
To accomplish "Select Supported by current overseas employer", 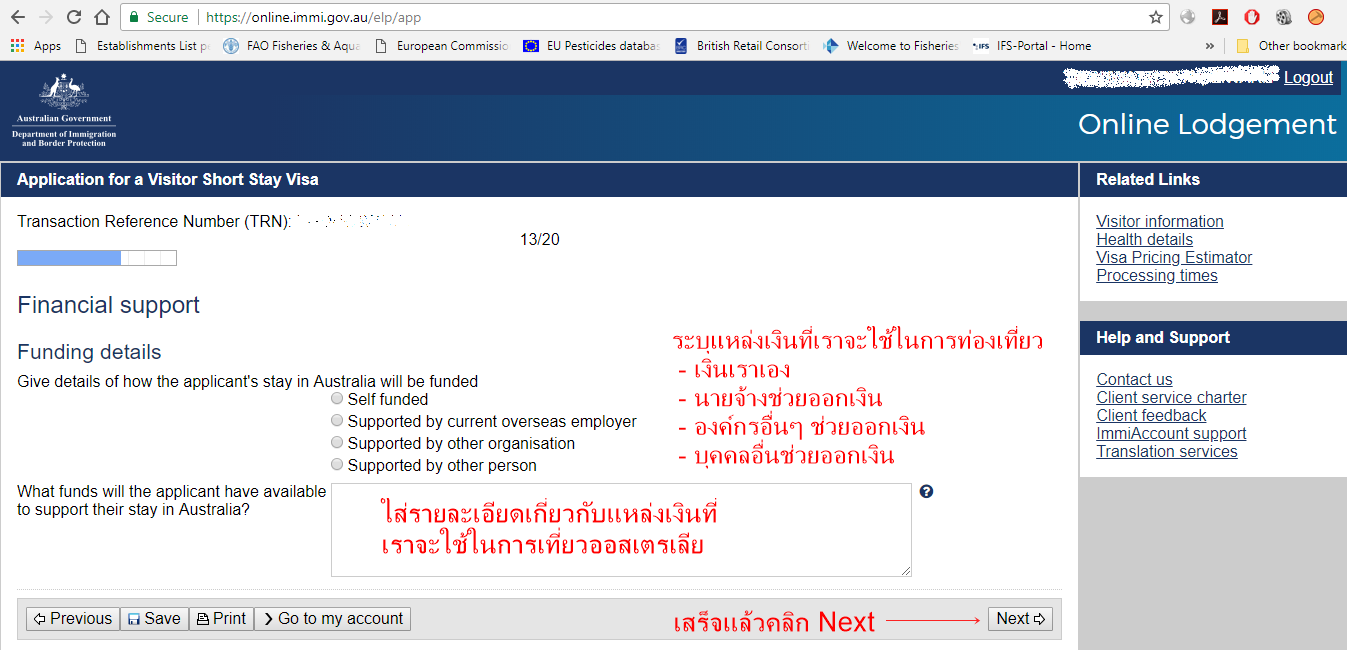I will tap(337, 421).
